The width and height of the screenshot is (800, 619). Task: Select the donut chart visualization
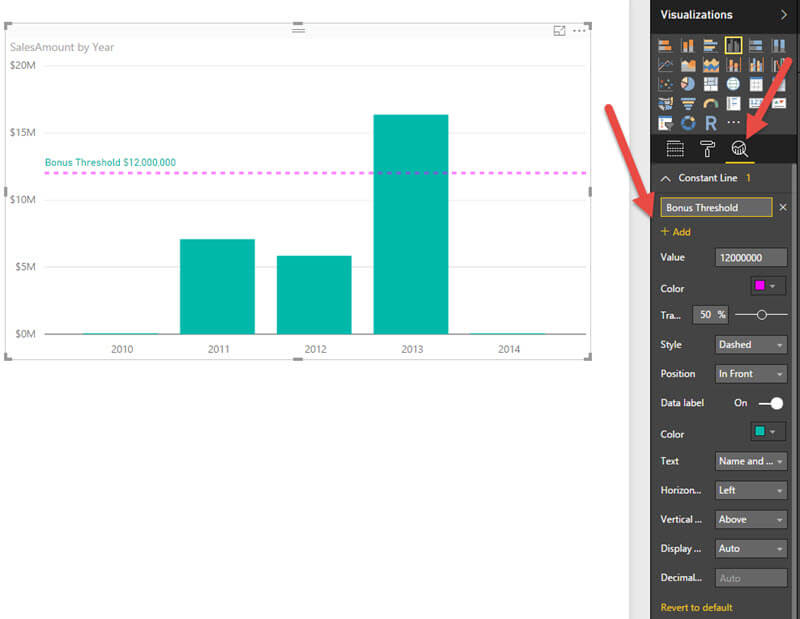click(688, 123)
